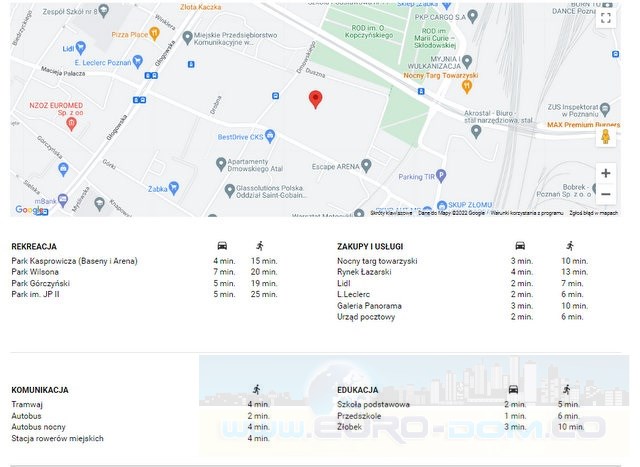Image resolution: width=640 pixels, height=467 pixels.
Task: Click 'Zgłoś błąd w mapach' link
Action: [593, 213]
